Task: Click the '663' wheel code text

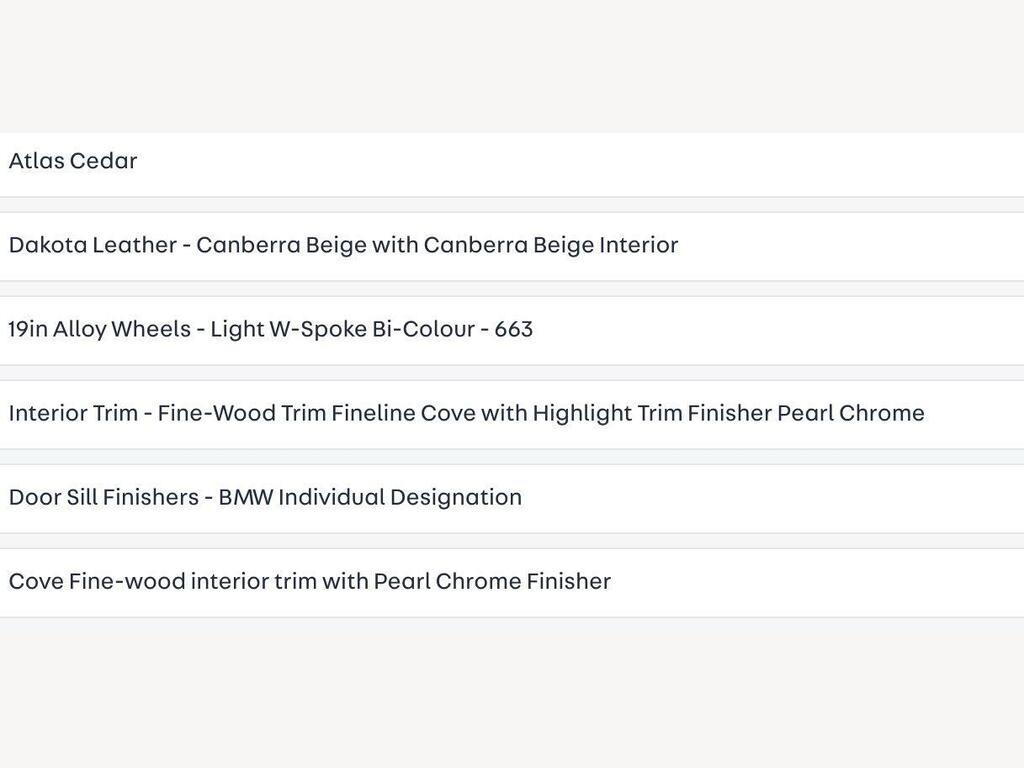Action: click(513, 329)
